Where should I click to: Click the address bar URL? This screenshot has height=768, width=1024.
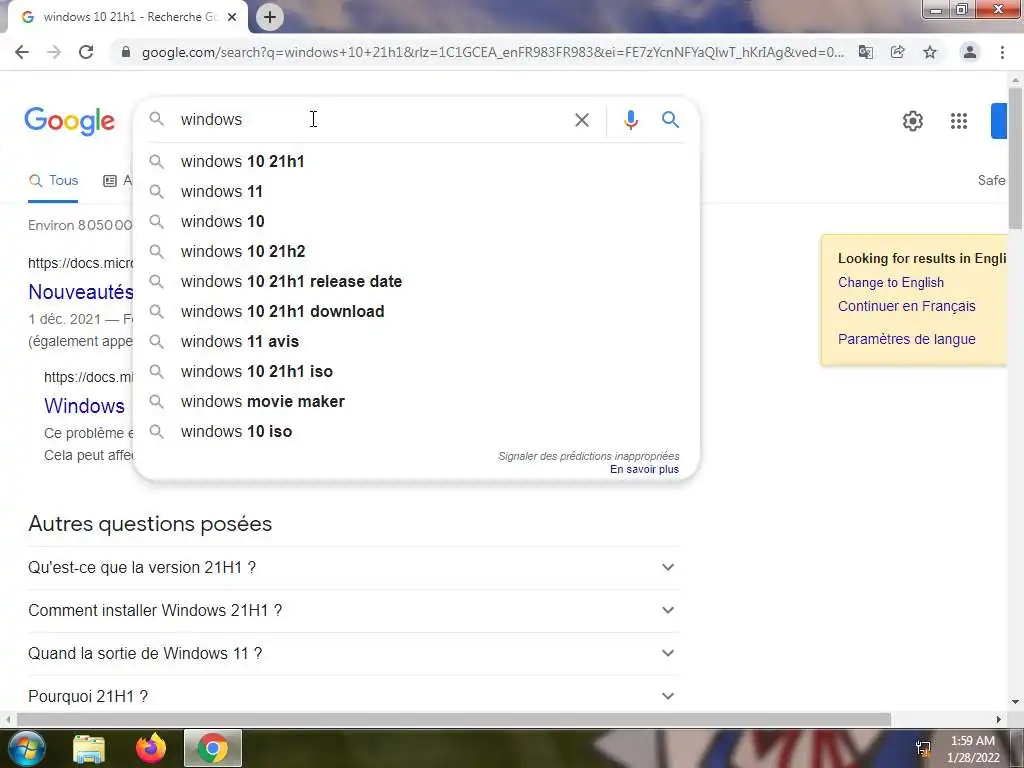click(492, 52)
